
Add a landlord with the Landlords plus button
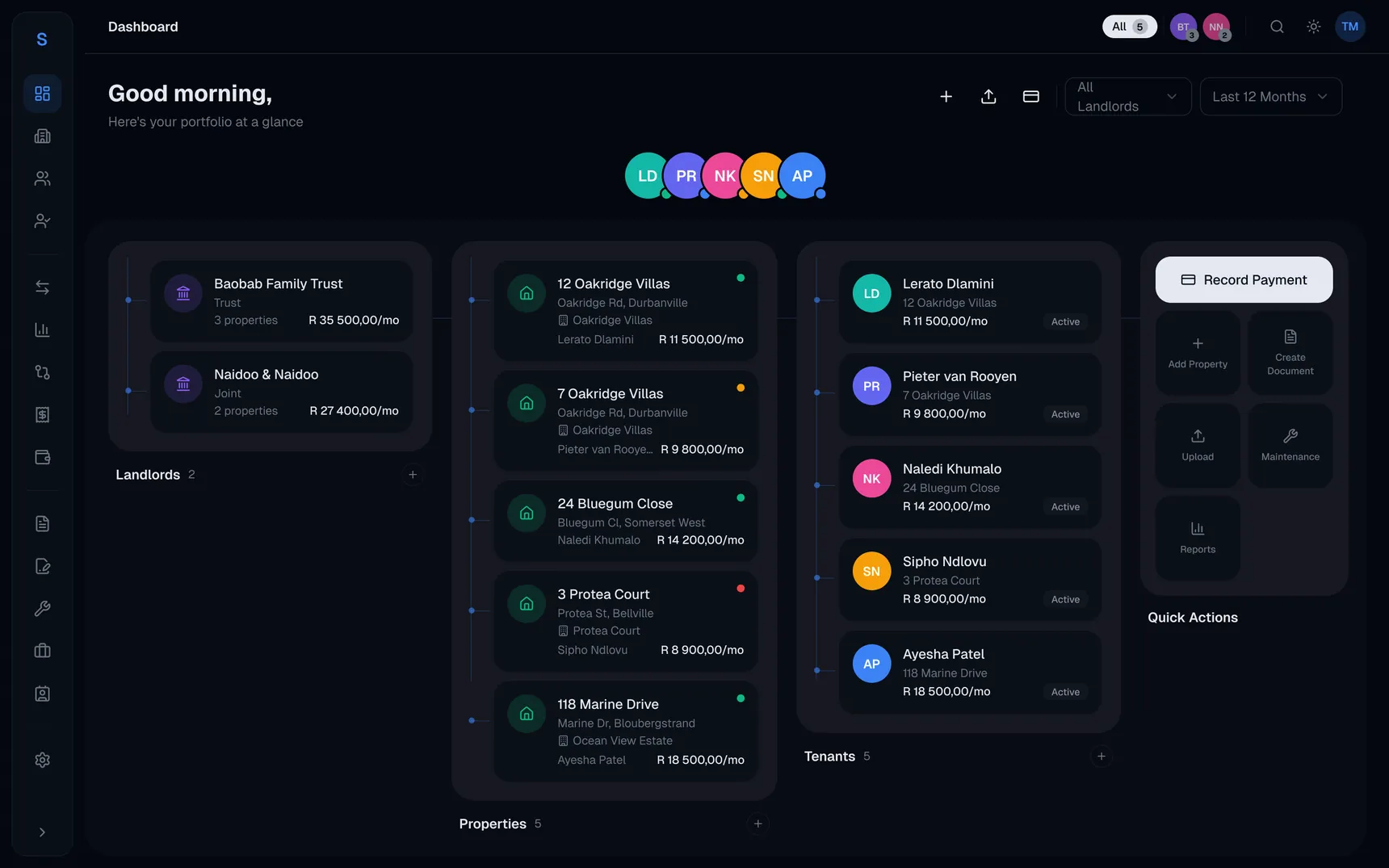[x=413, y=475]
